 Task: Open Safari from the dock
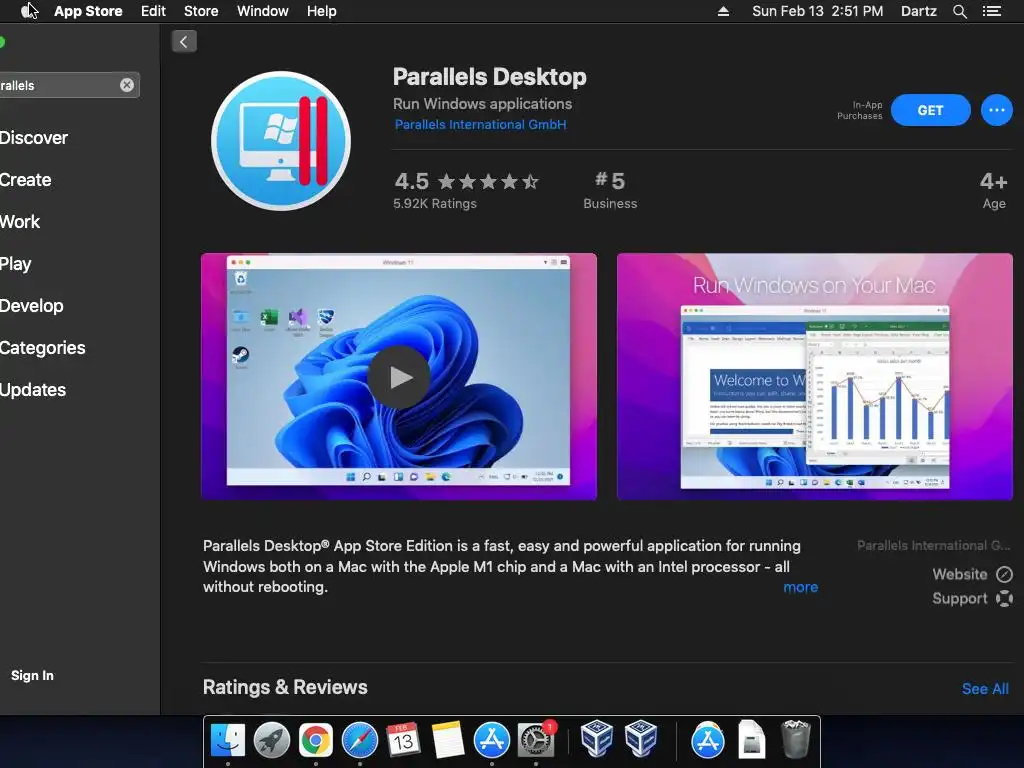point(360,740)
